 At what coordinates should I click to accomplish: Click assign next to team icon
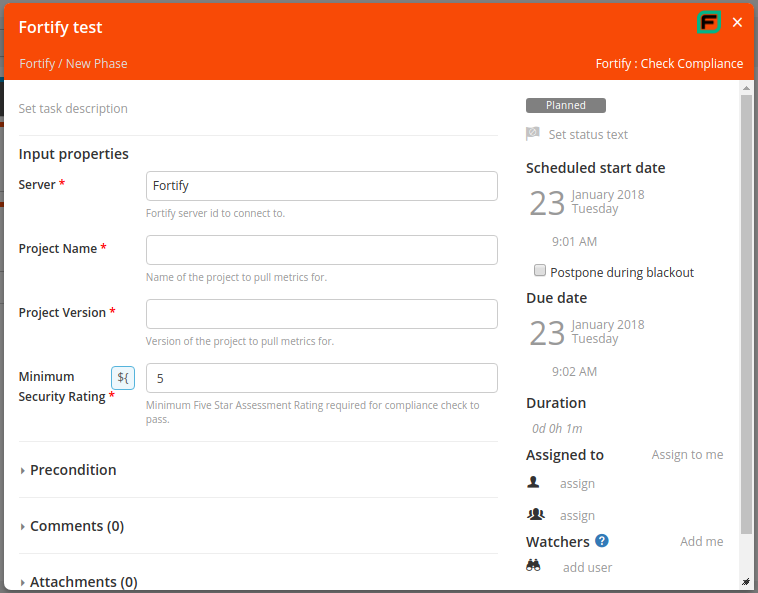click(577, 516)
